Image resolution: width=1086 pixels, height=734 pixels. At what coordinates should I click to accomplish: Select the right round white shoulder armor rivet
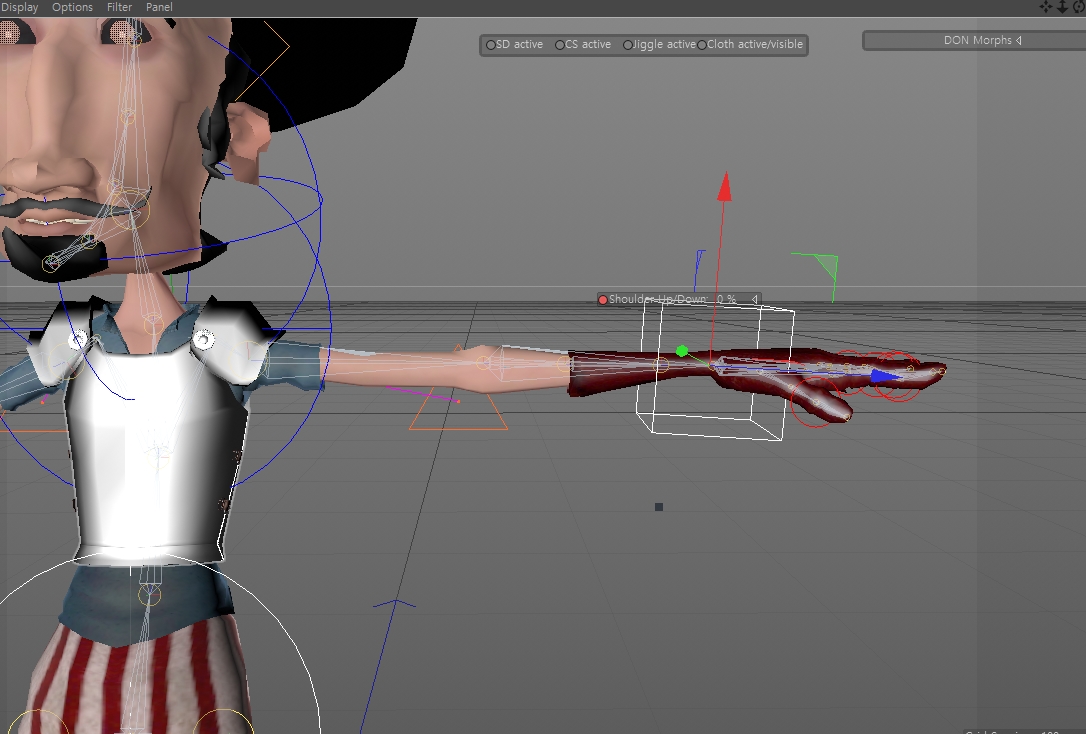203,339
